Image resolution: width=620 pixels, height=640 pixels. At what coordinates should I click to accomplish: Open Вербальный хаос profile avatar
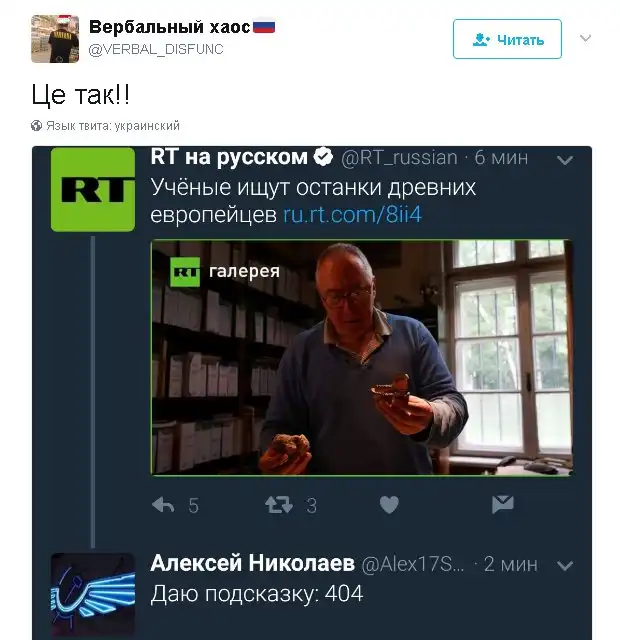(x=55, y=39)
